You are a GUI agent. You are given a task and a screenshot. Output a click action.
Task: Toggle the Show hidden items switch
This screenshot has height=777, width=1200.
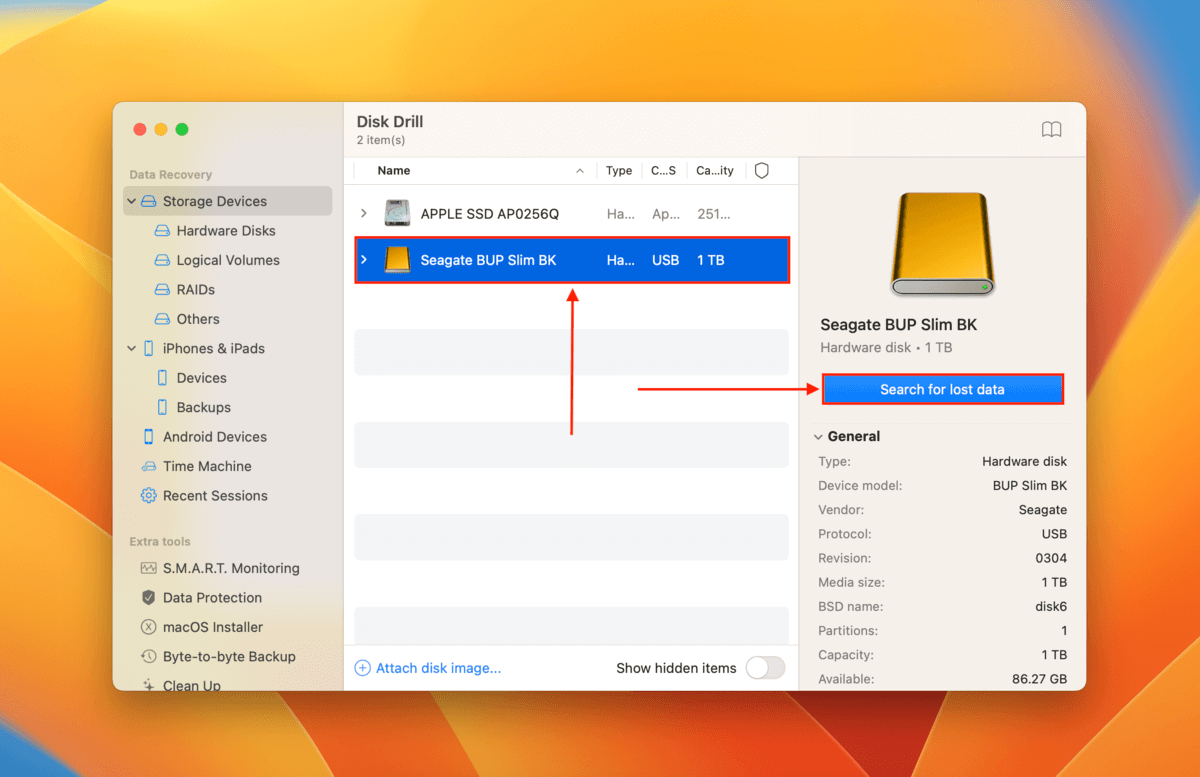[x=765, y=668]
